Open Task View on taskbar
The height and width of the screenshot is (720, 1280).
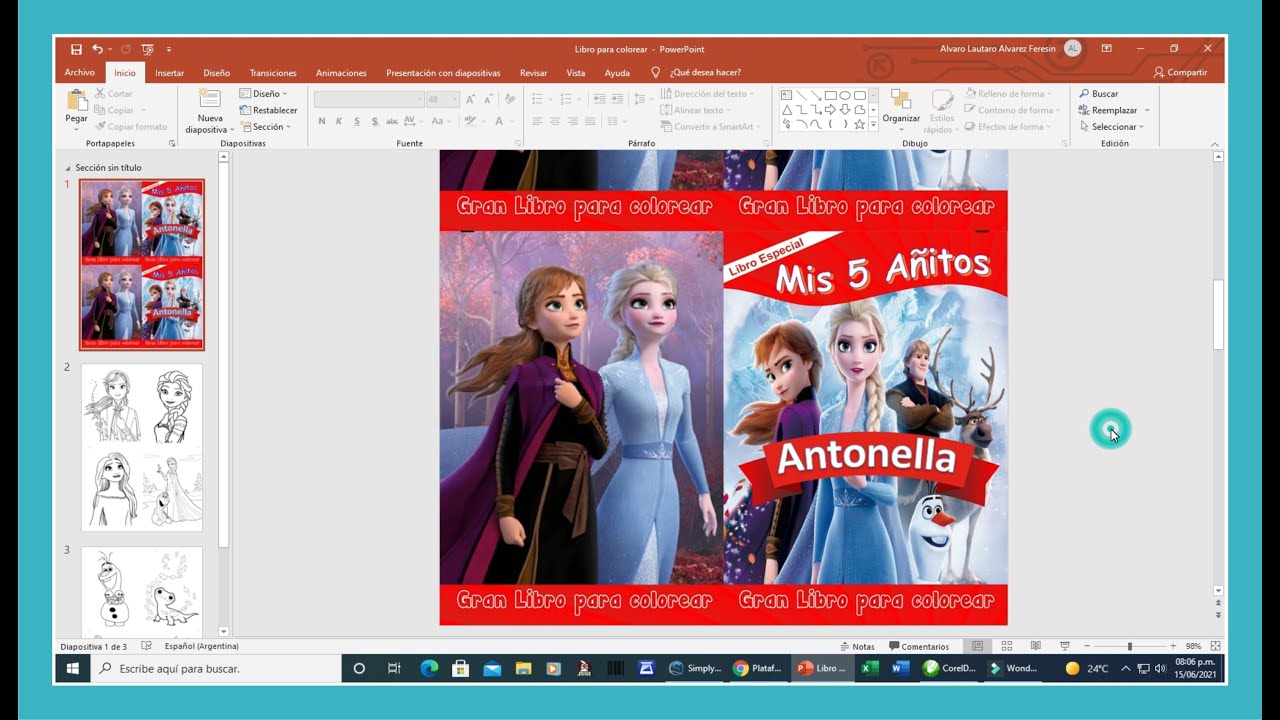pyautogui.click(x=394, y=668)
